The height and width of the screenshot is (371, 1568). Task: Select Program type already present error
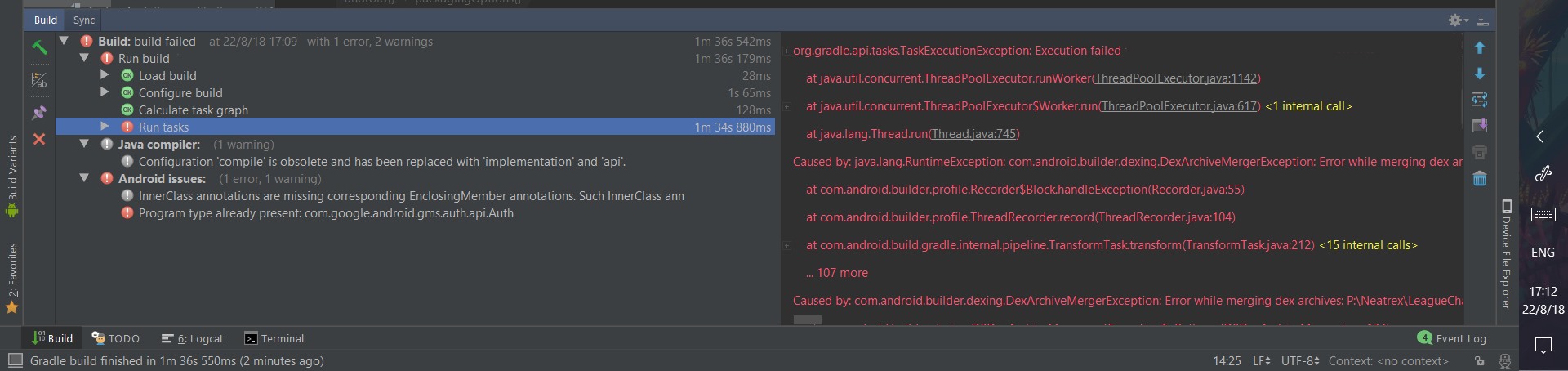pyautogui.click(x=326, y=213)
